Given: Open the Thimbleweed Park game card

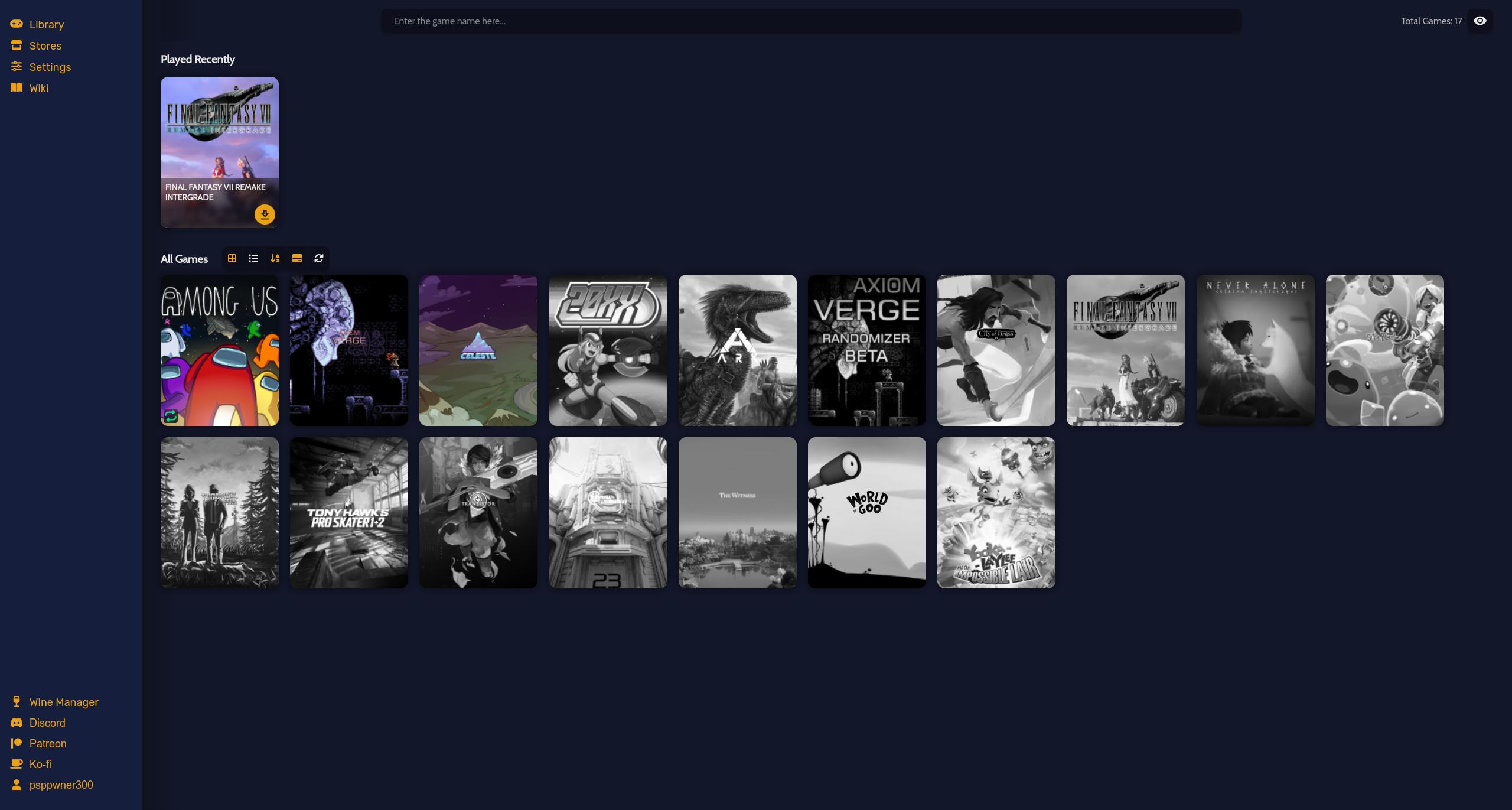Looking at the screenshot, I should (x=220, y=513).
